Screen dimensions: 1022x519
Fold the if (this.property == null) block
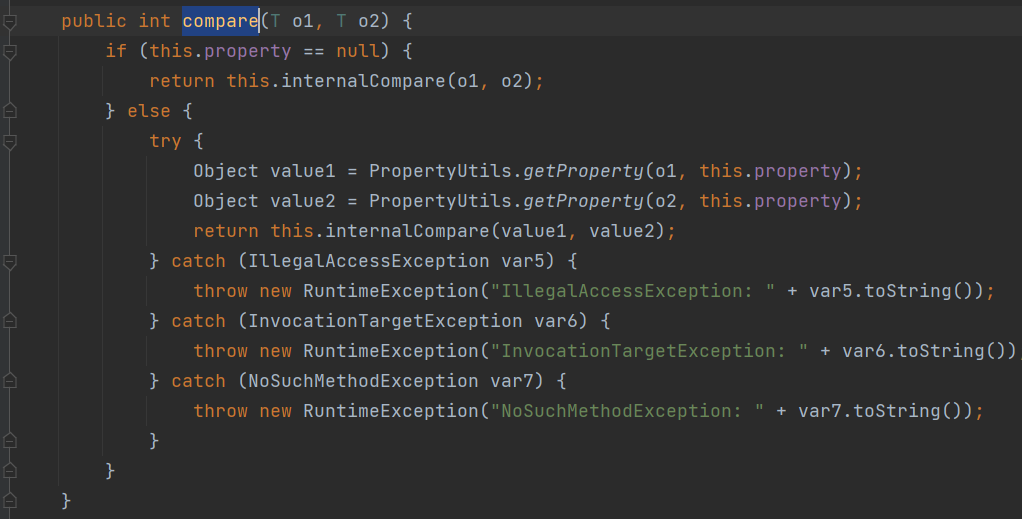coord(10,51)
